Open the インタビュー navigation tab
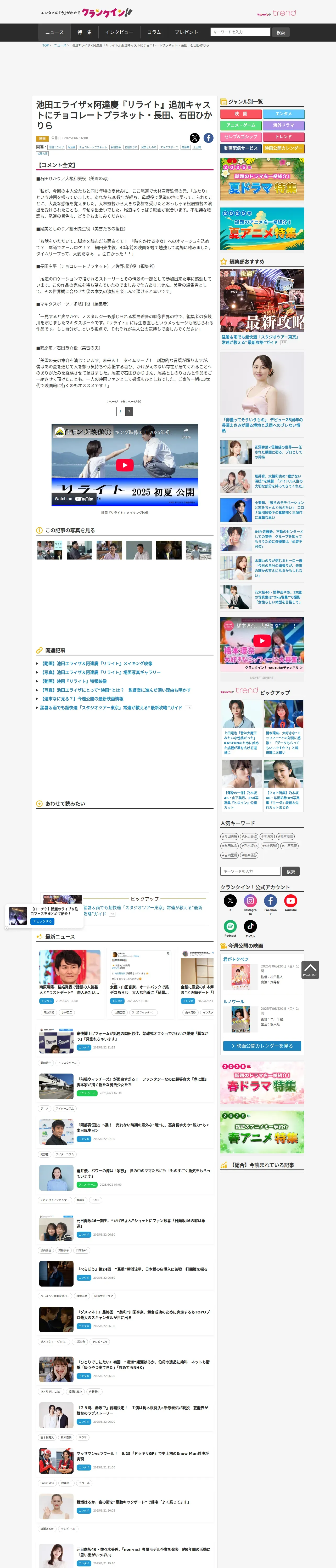The width and height of the screenshot is (336, 1568). tap(119, 32)
